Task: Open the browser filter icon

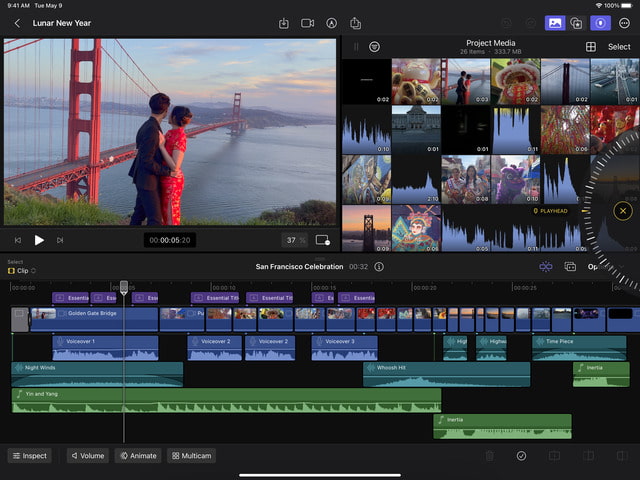Action: (374, 47)
